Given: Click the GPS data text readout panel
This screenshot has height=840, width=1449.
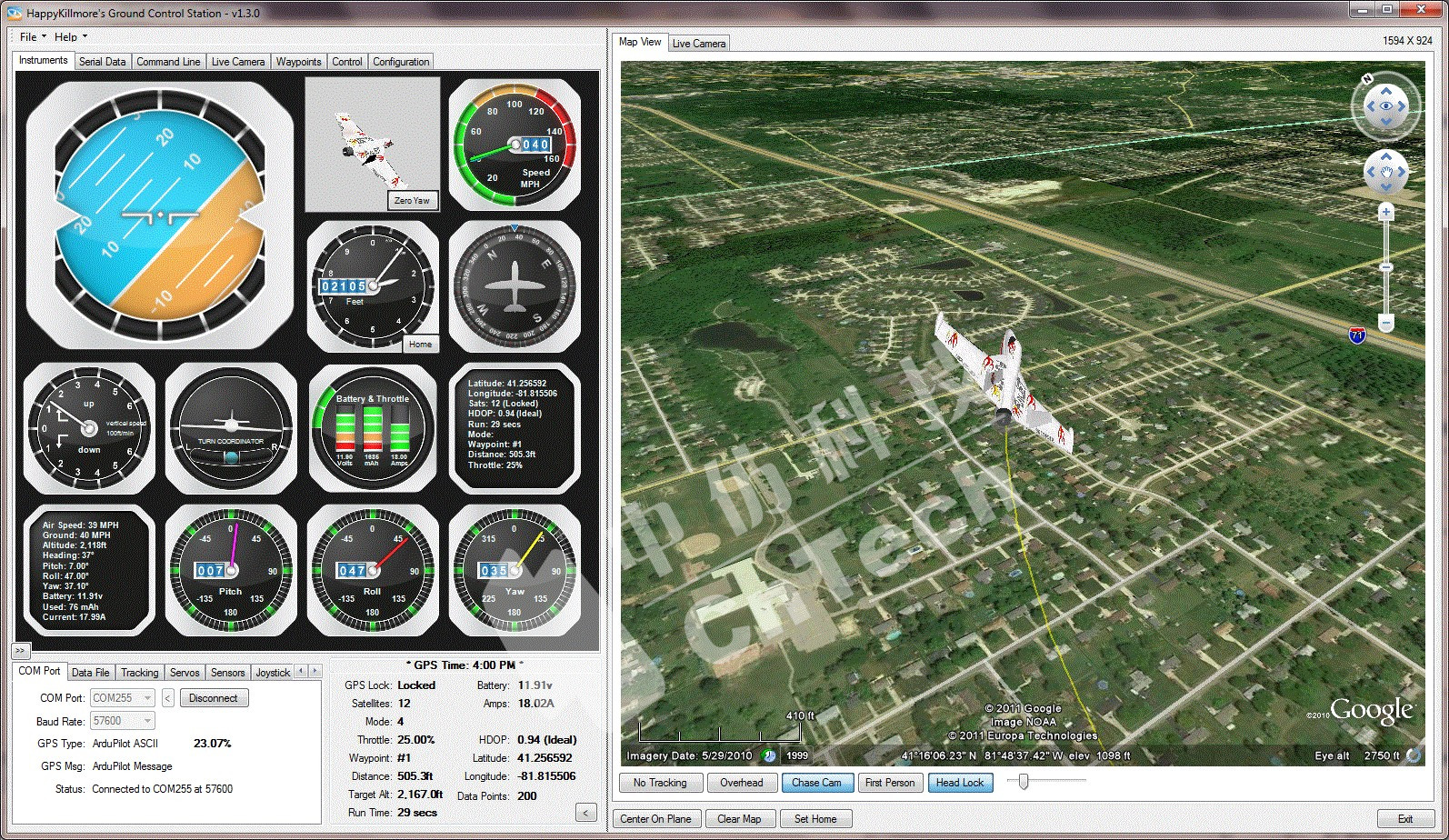Looking at the screenshot, I should click(515, 428).
